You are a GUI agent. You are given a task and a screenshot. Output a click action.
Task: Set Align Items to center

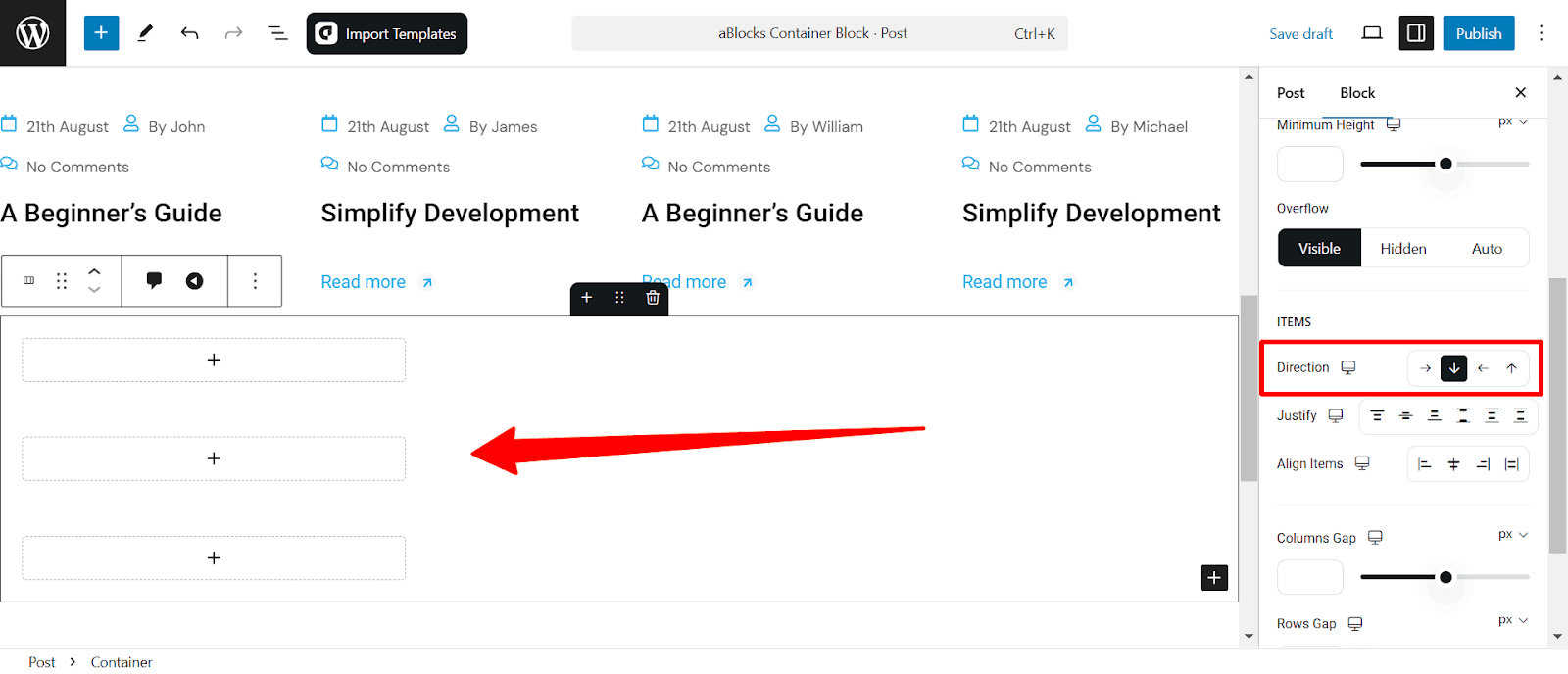pyautogui.click(x=1453, y=464)
